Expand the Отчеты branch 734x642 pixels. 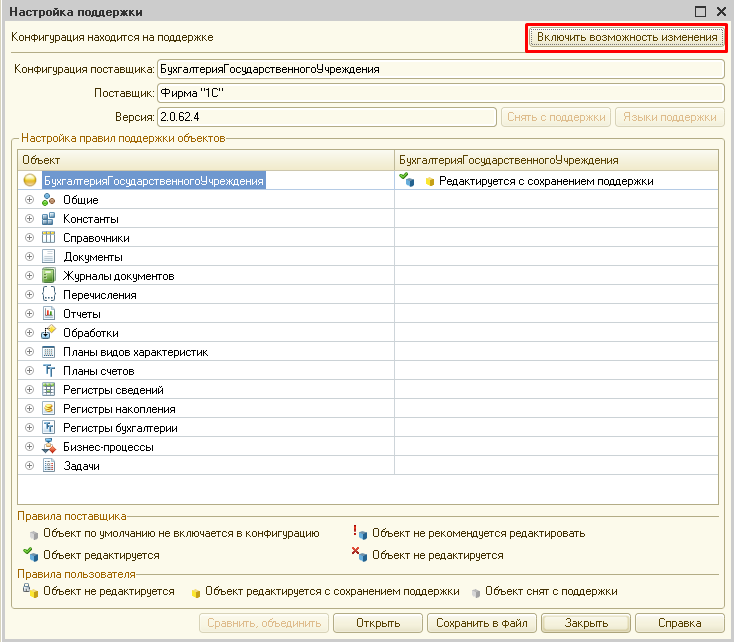click(29, 314)
